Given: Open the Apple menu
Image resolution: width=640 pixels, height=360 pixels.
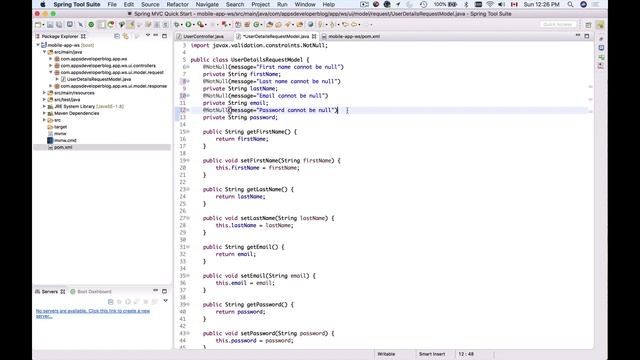Looking at the screenshot, I should 43,4.
